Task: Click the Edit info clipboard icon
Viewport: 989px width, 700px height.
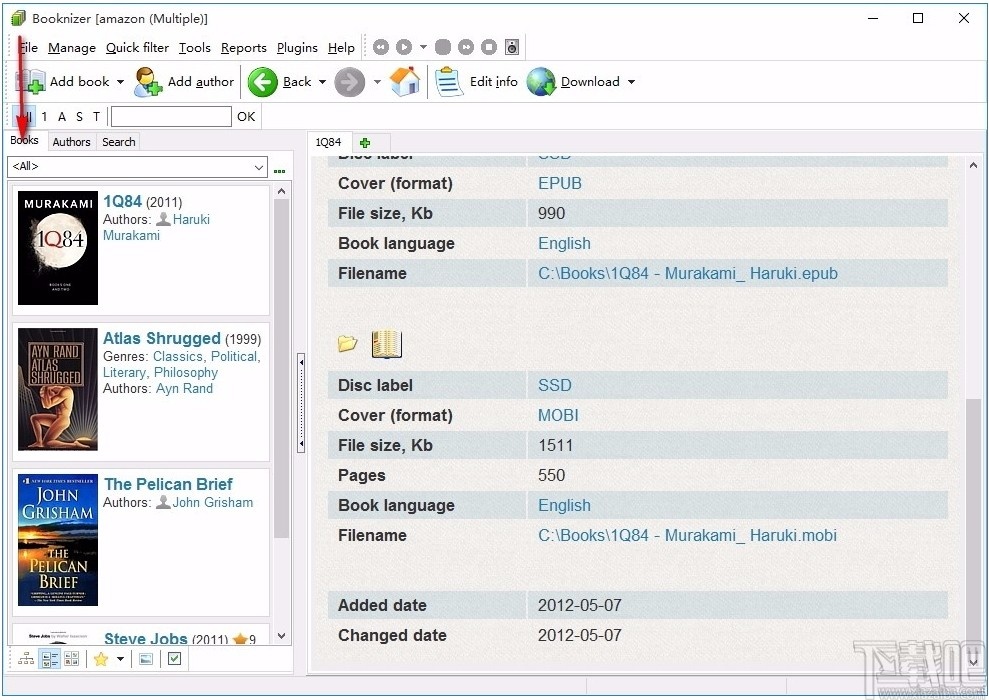Action: coord(449,82)
